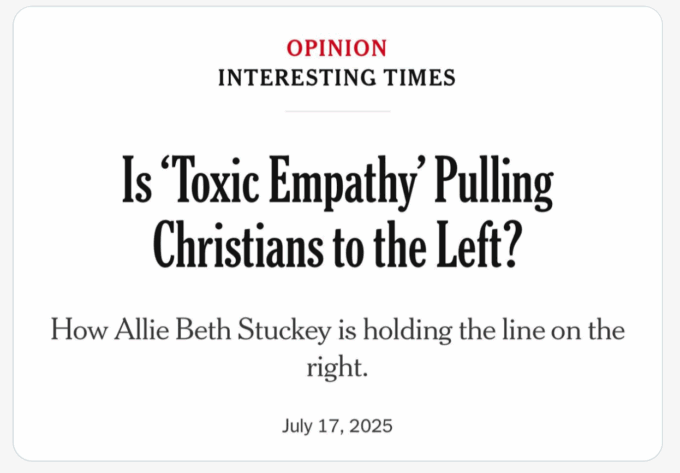This screenshot has height=473, width=680.
Task: Open the red OPINION section label
Action: click(337, 48)
